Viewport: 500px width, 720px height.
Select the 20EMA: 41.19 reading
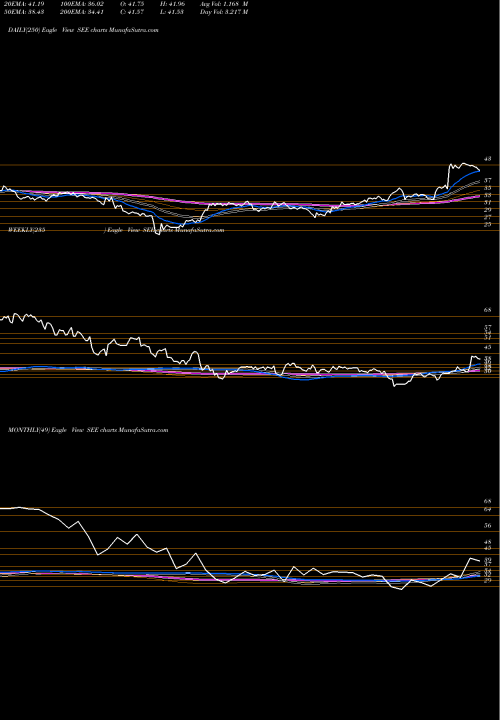pos(24,4)
